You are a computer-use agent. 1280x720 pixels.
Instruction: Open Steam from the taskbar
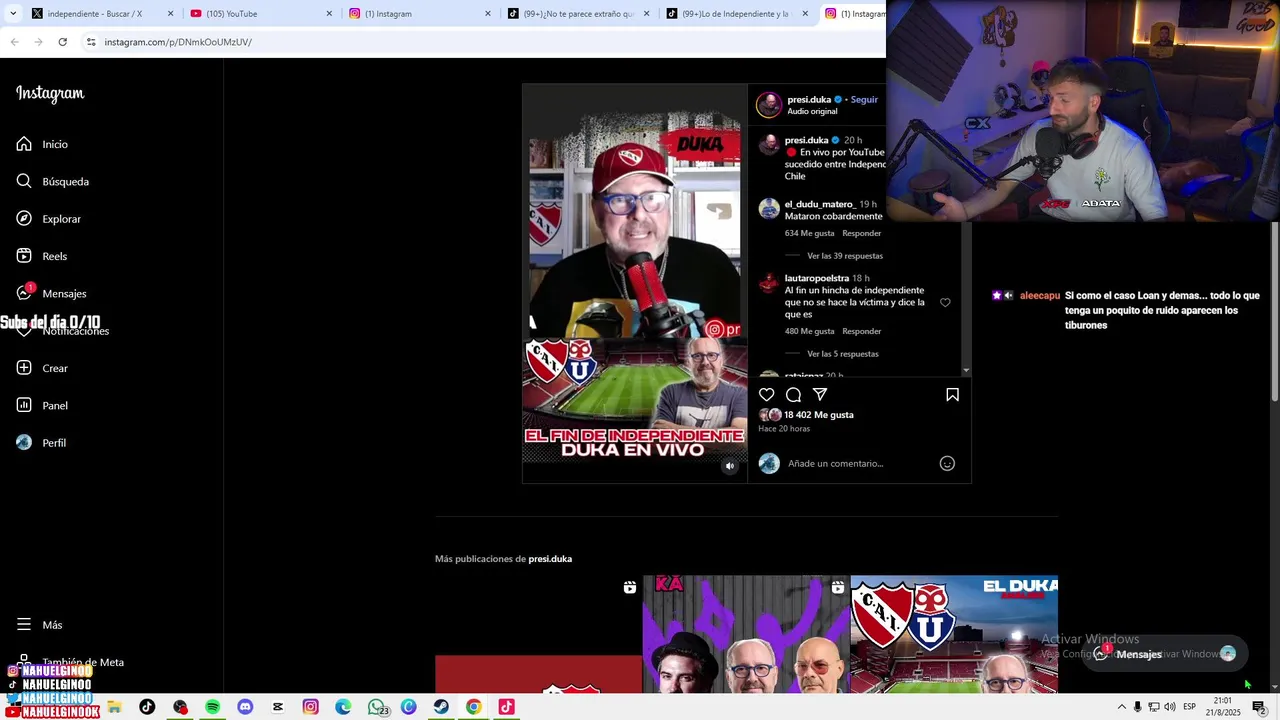441,707
